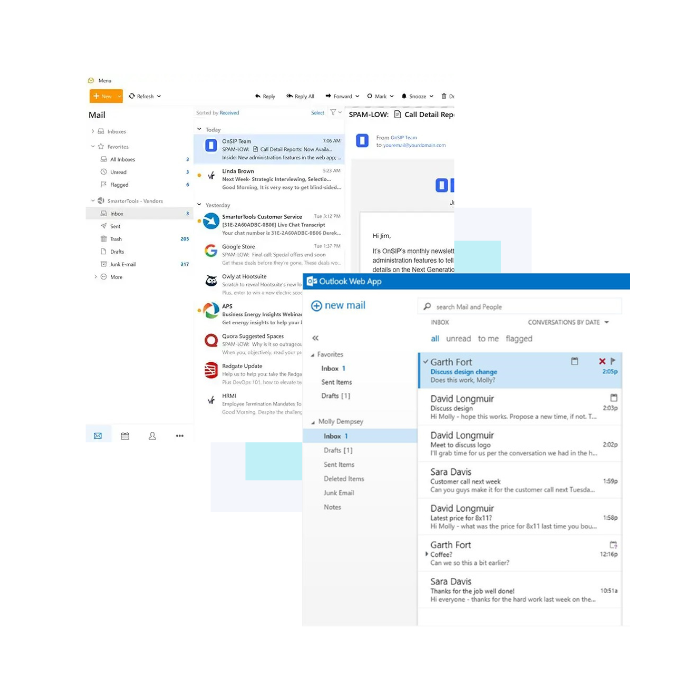Open Conversations by Date dropdown

[568, 322]
